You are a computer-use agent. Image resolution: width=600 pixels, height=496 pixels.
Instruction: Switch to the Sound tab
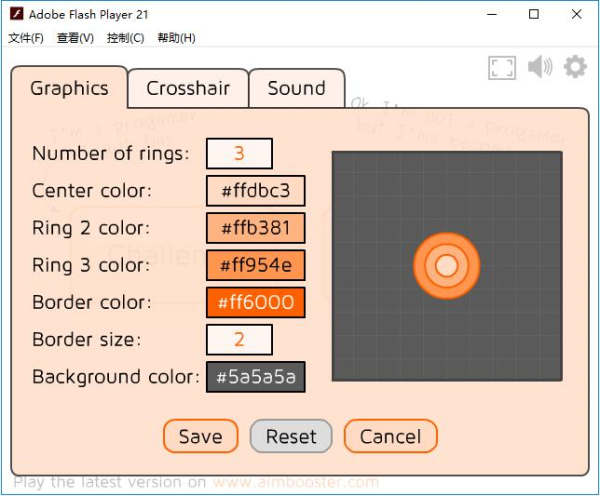pyautogui.click(x=296, y=88)
